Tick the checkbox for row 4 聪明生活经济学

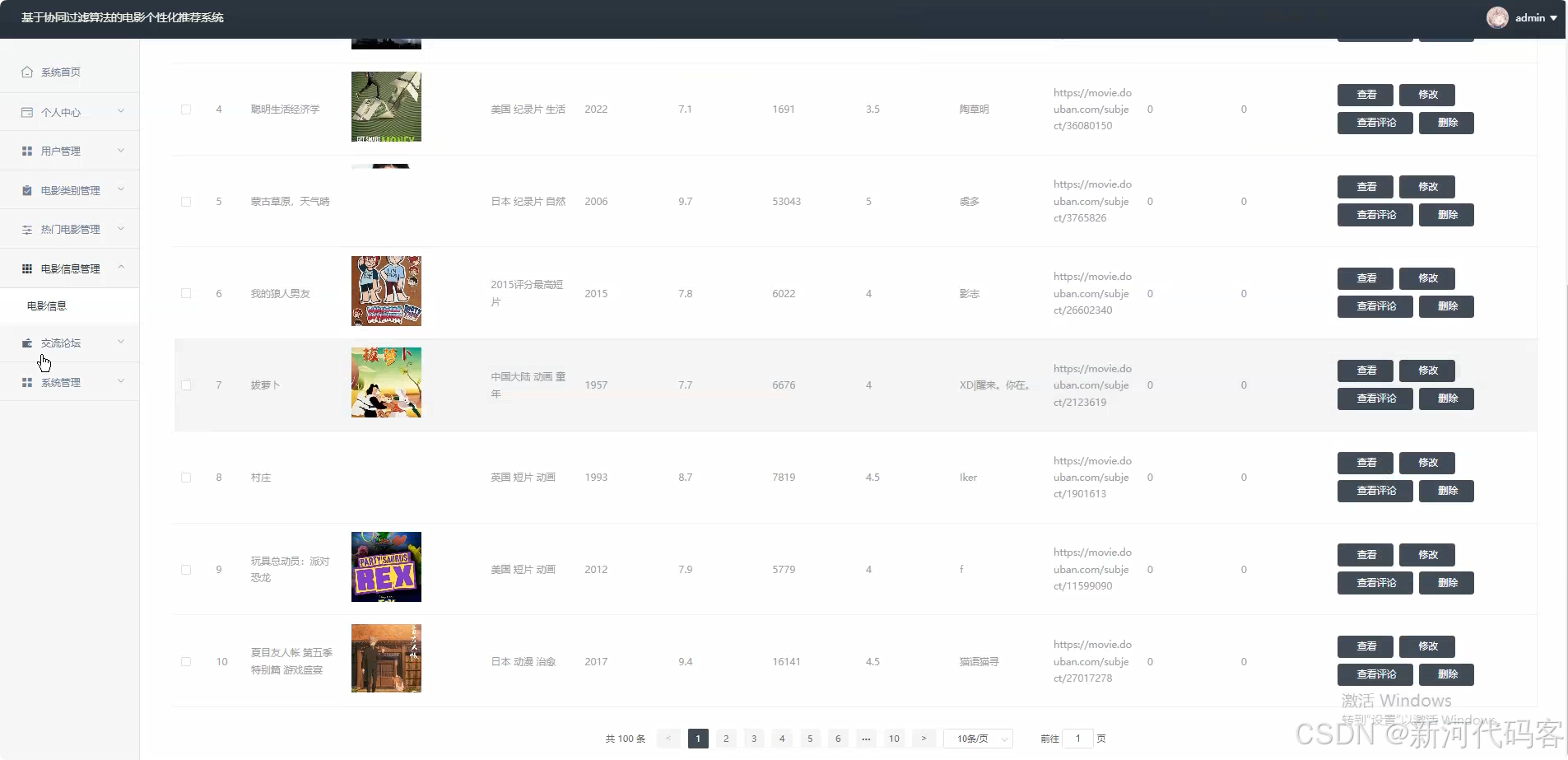186,110
